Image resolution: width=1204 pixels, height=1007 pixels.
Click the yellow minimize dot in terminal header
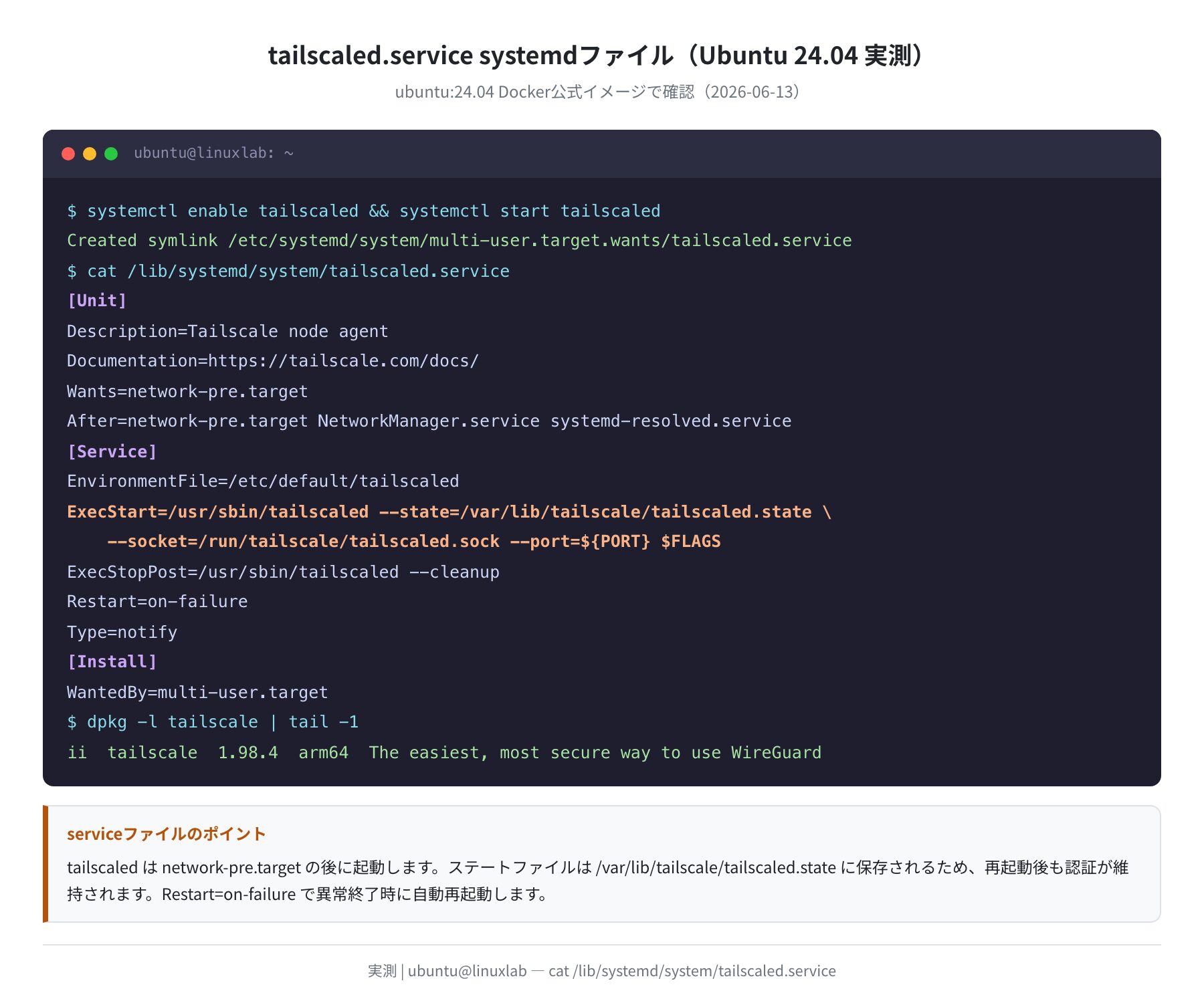(90, 154)
